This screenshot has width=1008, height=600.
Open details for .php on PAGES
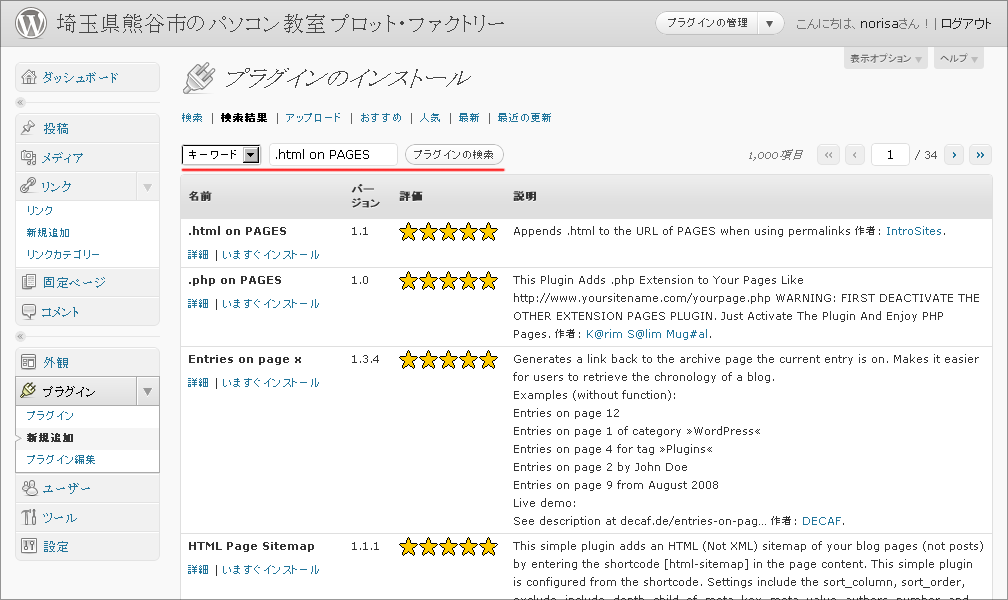[x=198, y=304]
